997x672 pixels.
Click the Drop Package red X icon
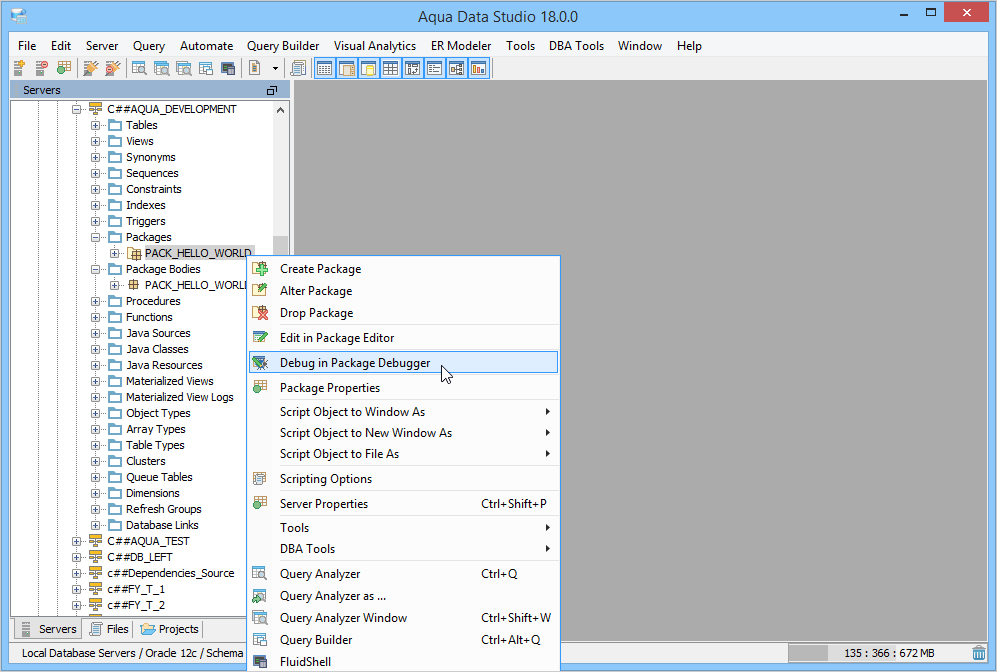(x=260, y=313)
